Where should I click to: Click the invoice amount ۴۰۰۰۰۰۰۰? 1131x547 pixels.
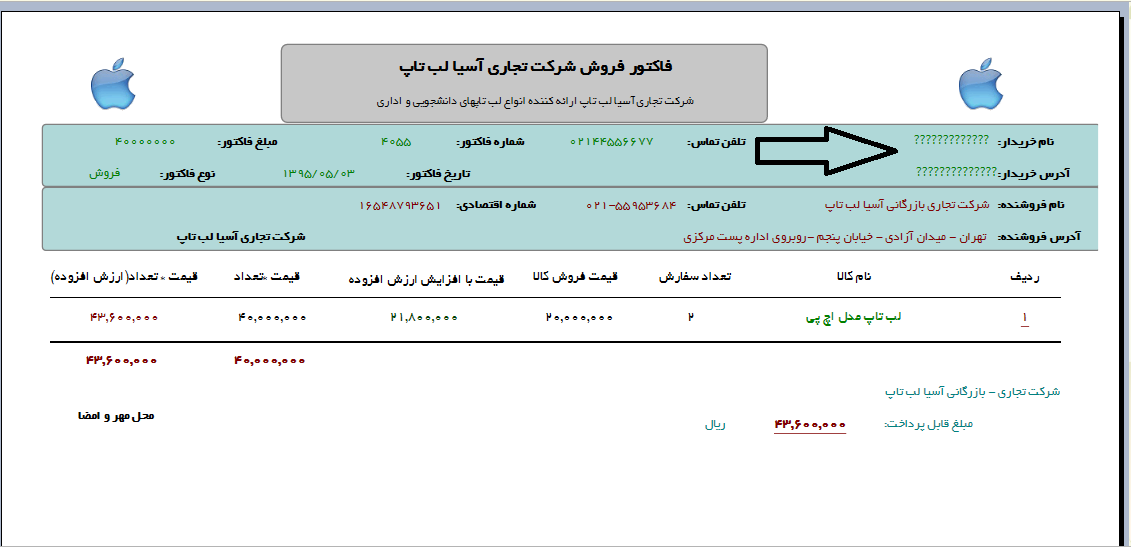click(x=145, y=141)
